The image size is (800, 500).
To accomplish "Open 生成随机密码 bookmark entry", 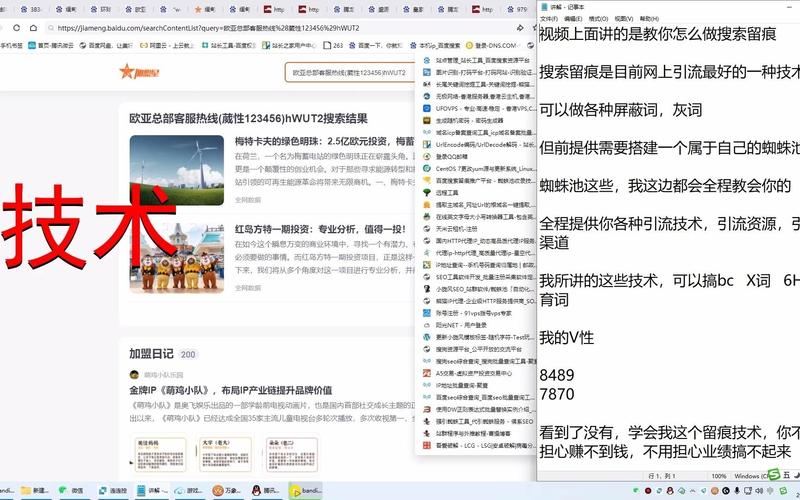I will [x=463, y=120].
